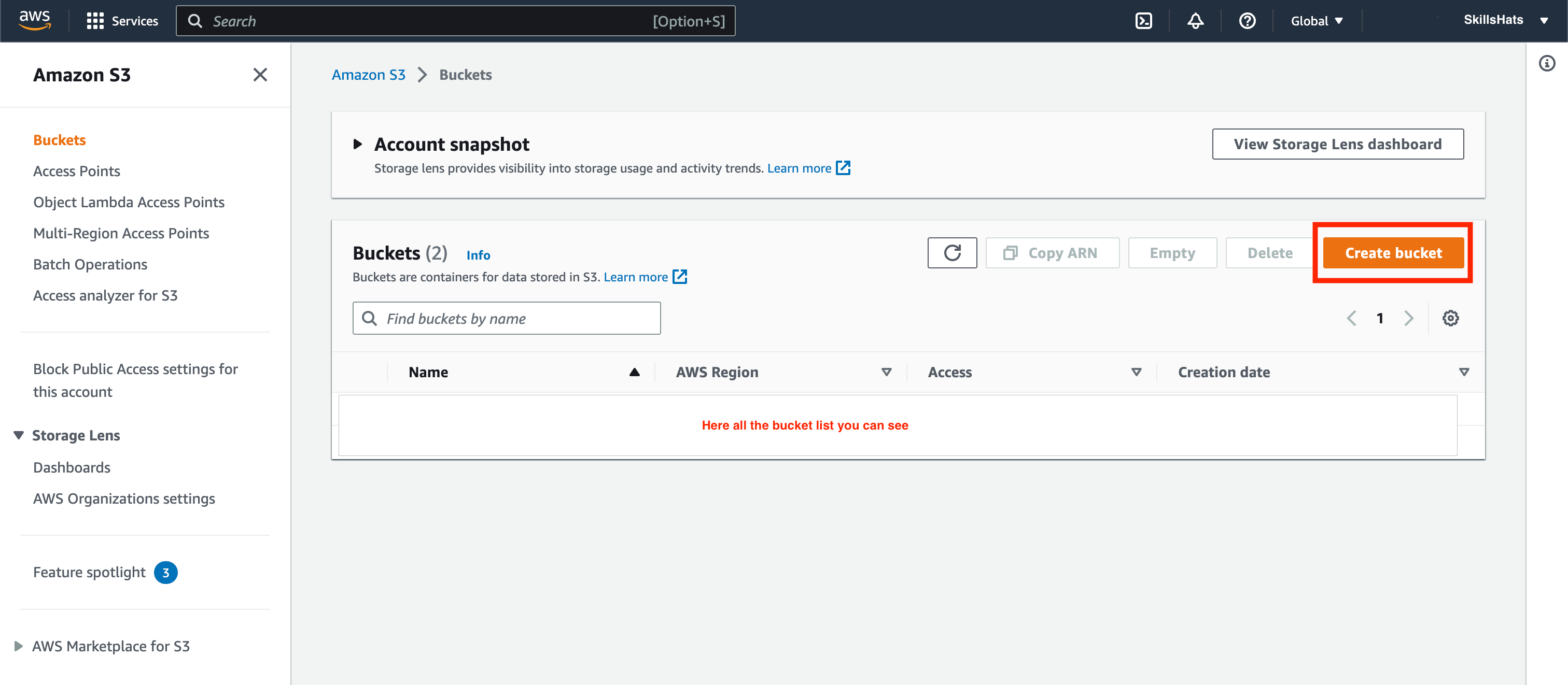Open the Services grid menu
1568x685 pixels.
tap(122, 21)
